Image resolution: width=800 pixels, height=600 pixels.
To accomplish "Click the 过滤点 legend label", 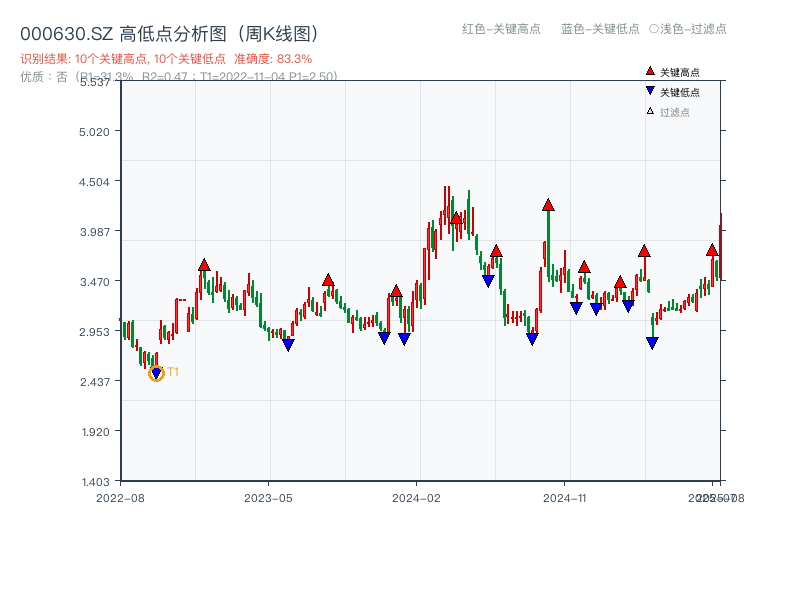I will 674,112.
